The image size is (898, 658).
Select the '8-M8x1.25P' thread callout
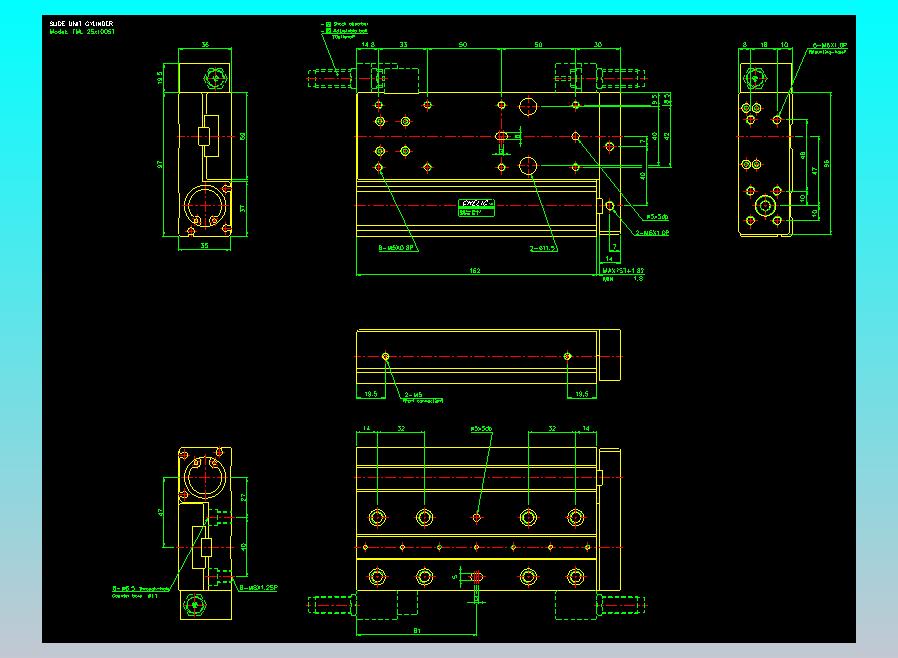pos(259,588)
